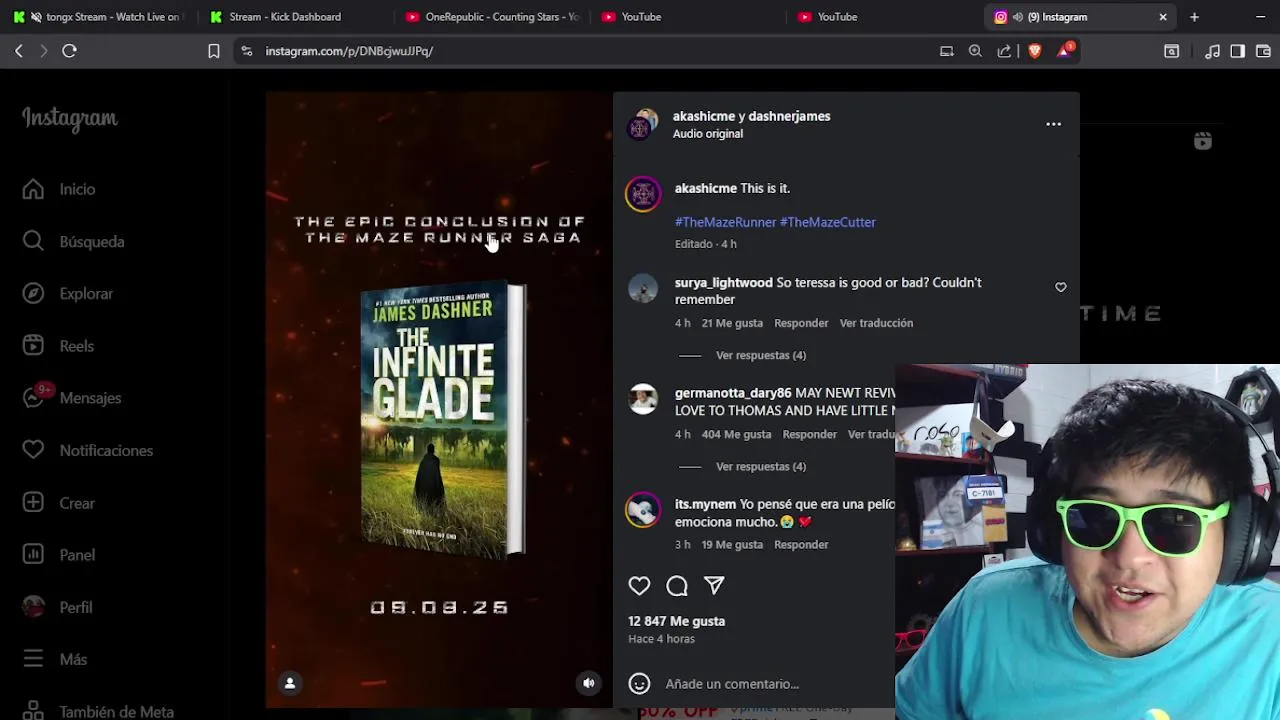Toggle the browser sidebar panel

click(x=1237, y=51)
